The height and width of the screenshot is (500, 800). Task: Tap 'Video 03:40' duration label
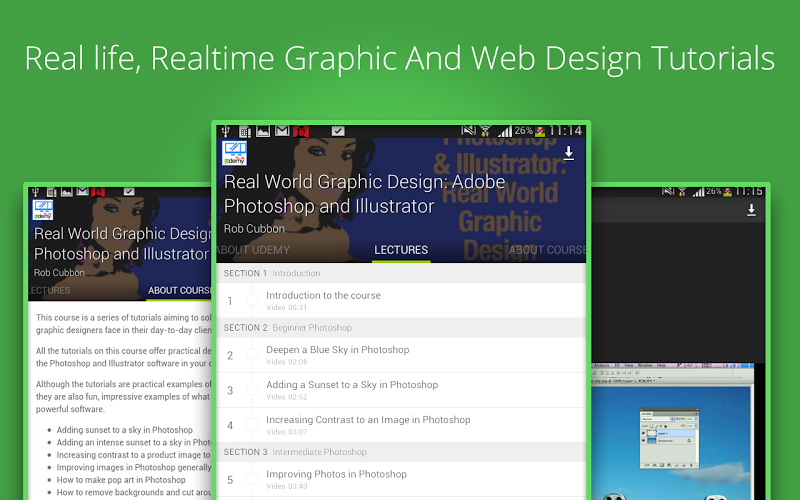[x=286, y=486]
